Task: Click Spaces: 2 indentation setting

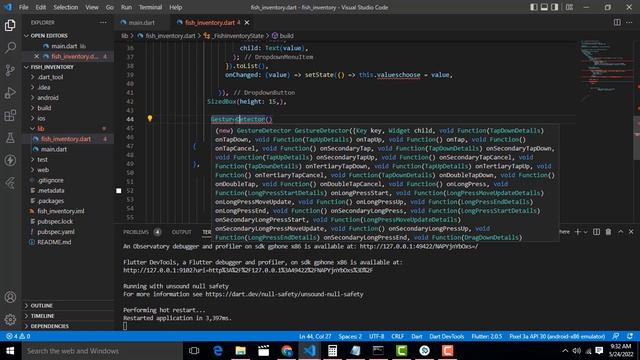Action: point(350,336)
